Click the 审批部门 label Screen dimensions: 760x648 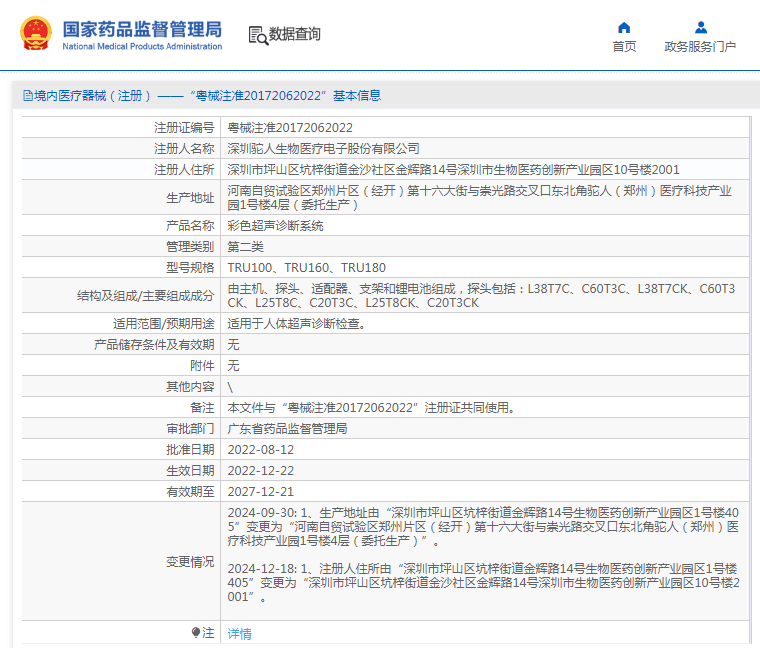click(190, 428)
